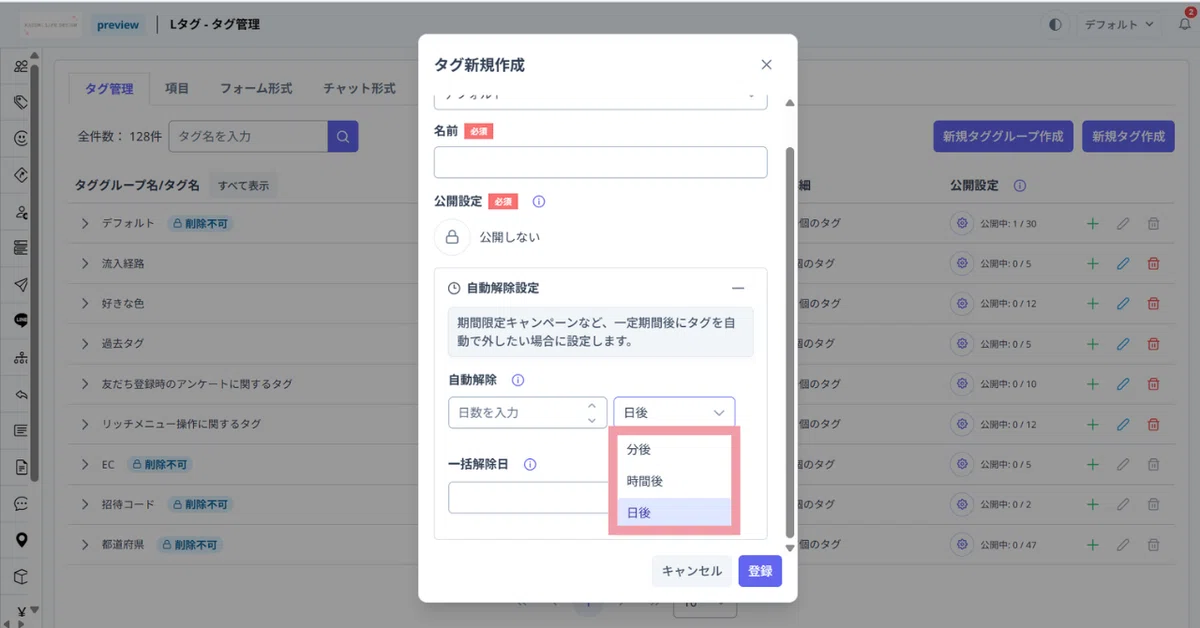Click plus icon in 流入経路 row
1200x628 pixels.
1092,263
